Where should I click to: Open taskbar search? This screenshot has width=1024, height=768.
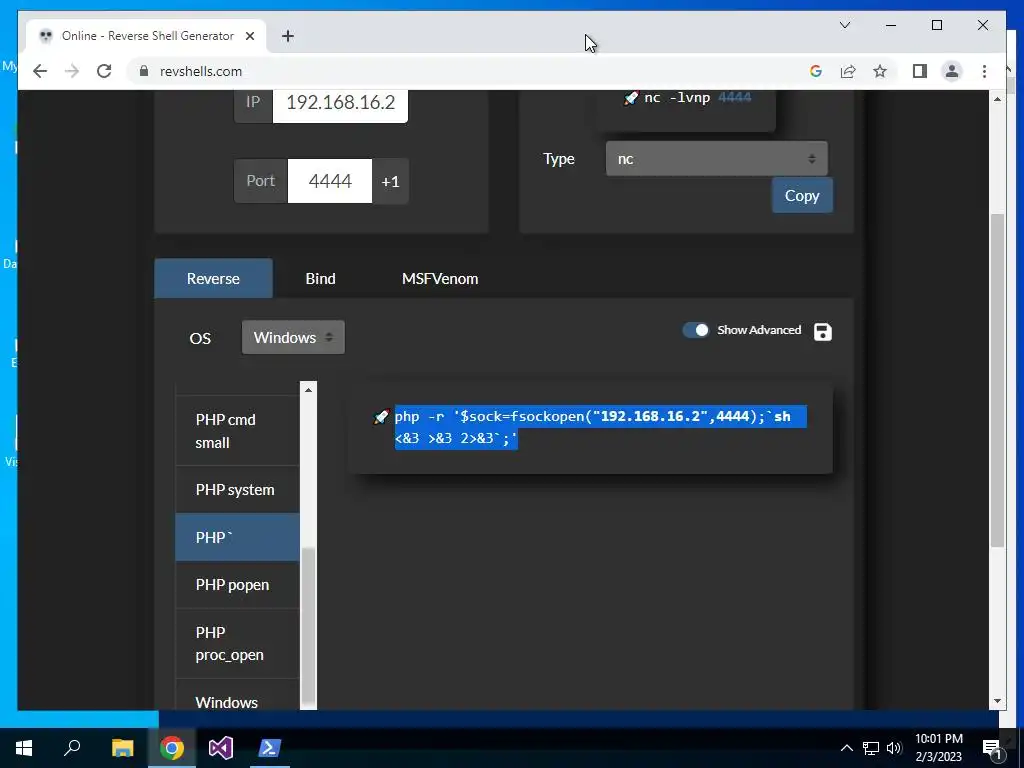72,748
